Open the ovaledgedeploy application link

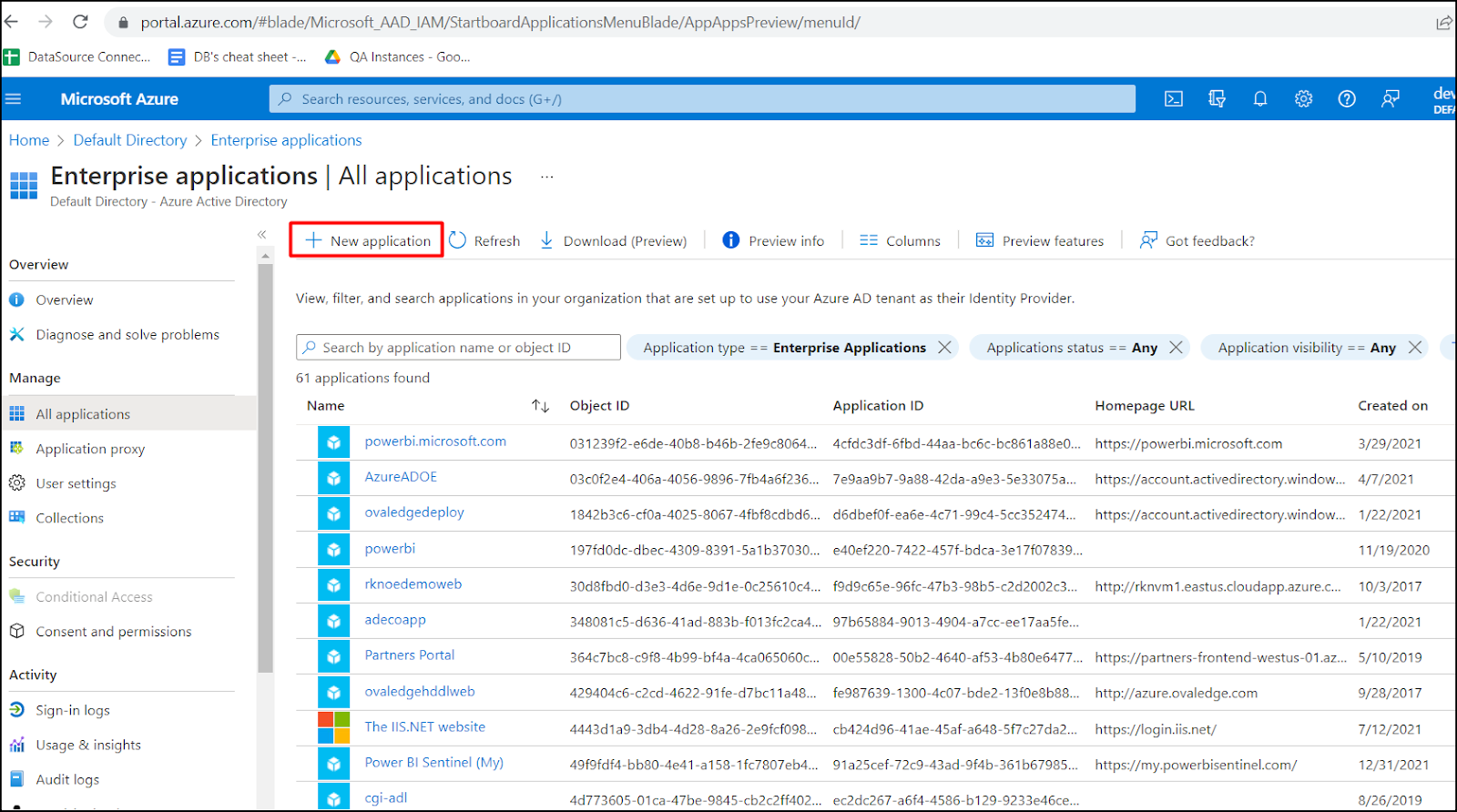[x=414, y=513]
